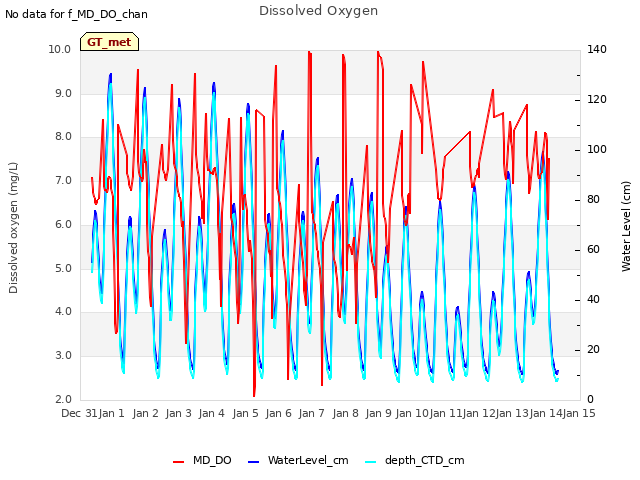The width and height of the screenshot is (640, 480).
Task: Click the 10.0 left axis value
Action: (60, 49)
